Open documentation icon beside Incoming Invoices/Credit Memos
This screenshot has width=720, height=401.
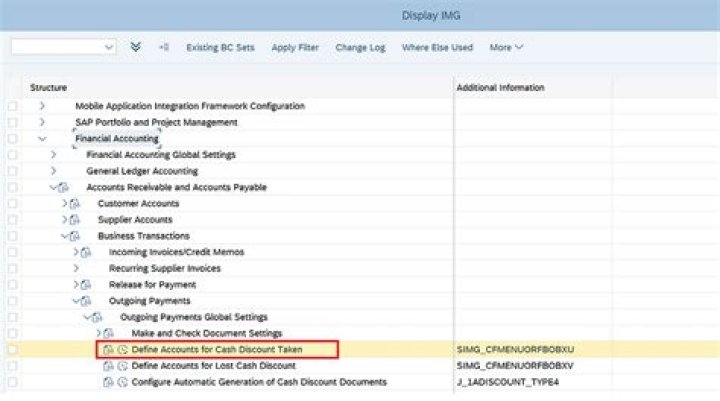click(86, 252)
